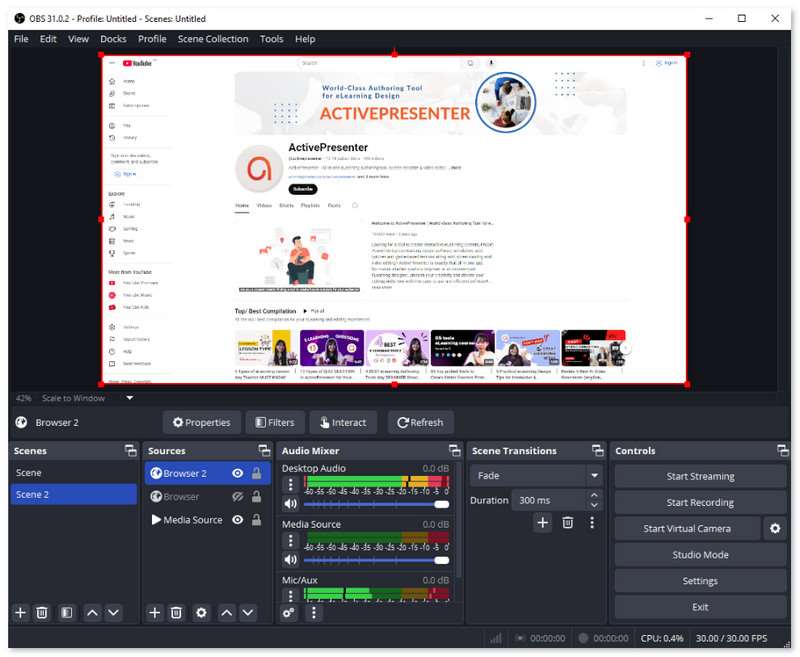
Task: Select the Scene item in Scenes list
Action: (73, 473)
